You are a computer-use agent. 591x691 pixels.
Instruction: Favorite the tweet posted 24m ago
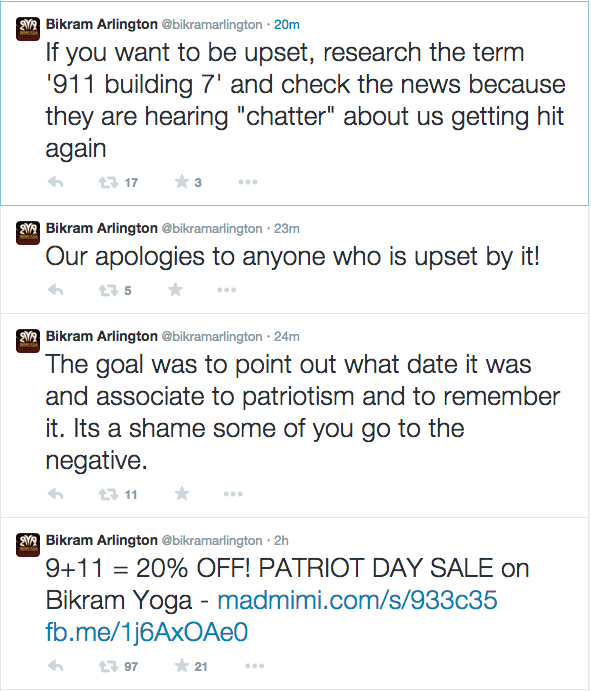tap(182, 493)
